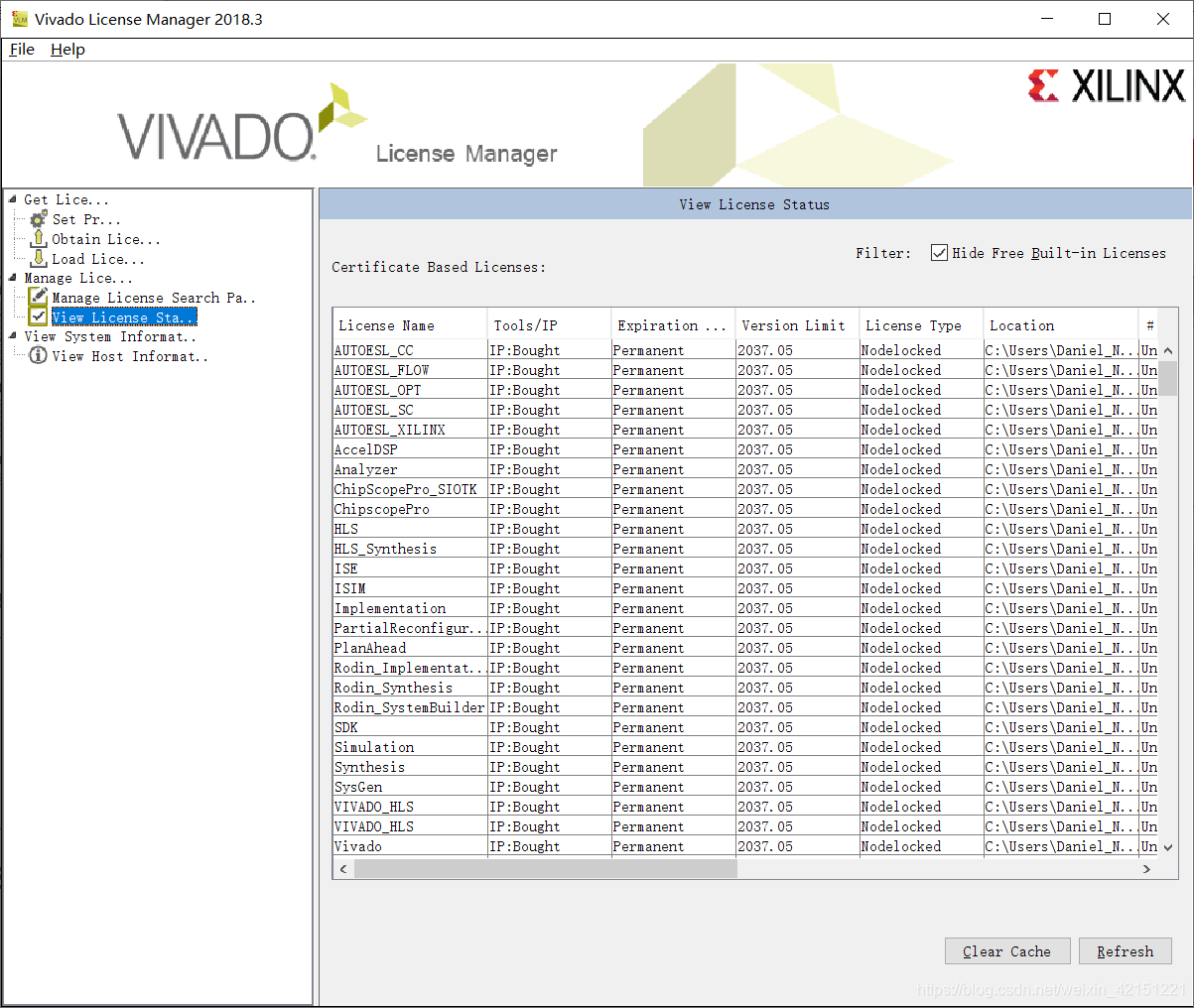
Task: Click the Refresh button
Action: [1126, 951]
